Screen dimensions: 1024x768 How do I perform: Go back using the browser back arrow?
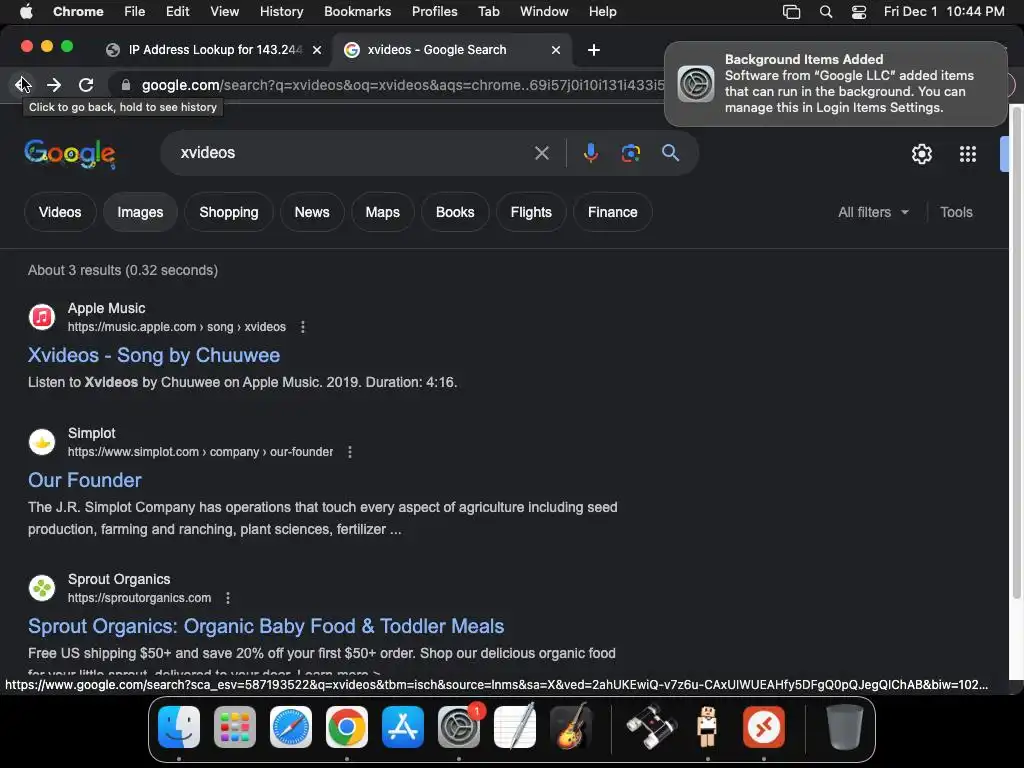pos(22,85)
